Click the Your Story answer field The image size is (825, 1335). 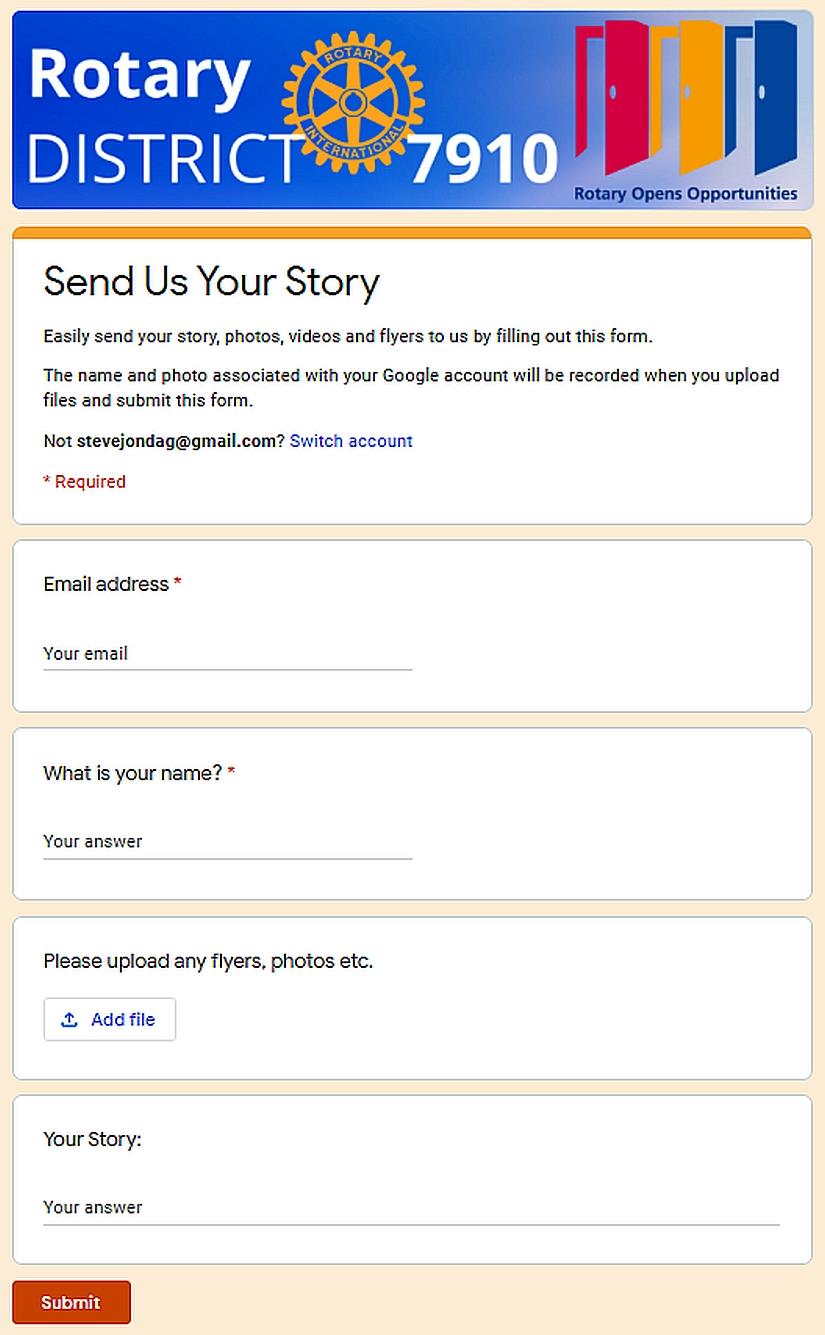(410, 1208)
